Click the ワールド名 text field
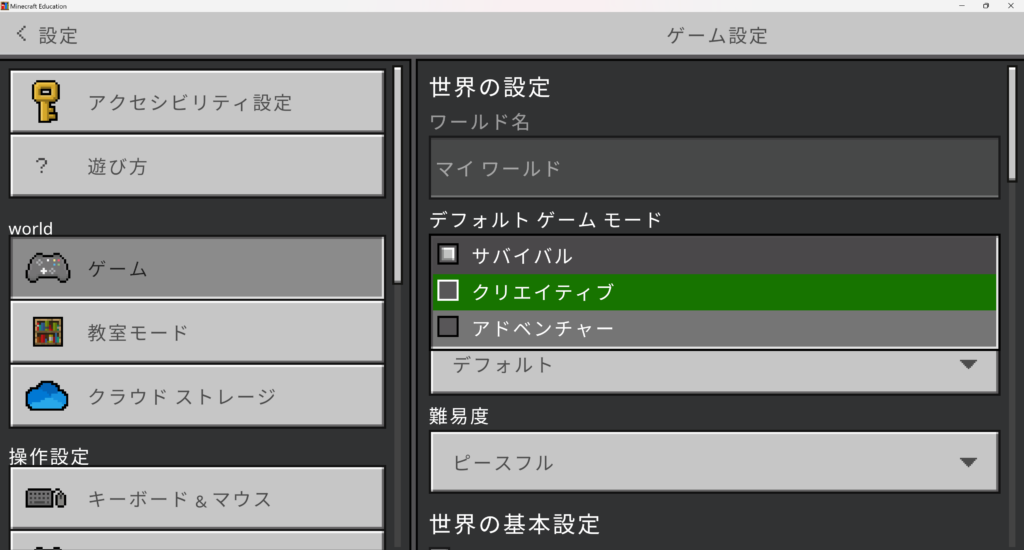 tap(714, 168)
